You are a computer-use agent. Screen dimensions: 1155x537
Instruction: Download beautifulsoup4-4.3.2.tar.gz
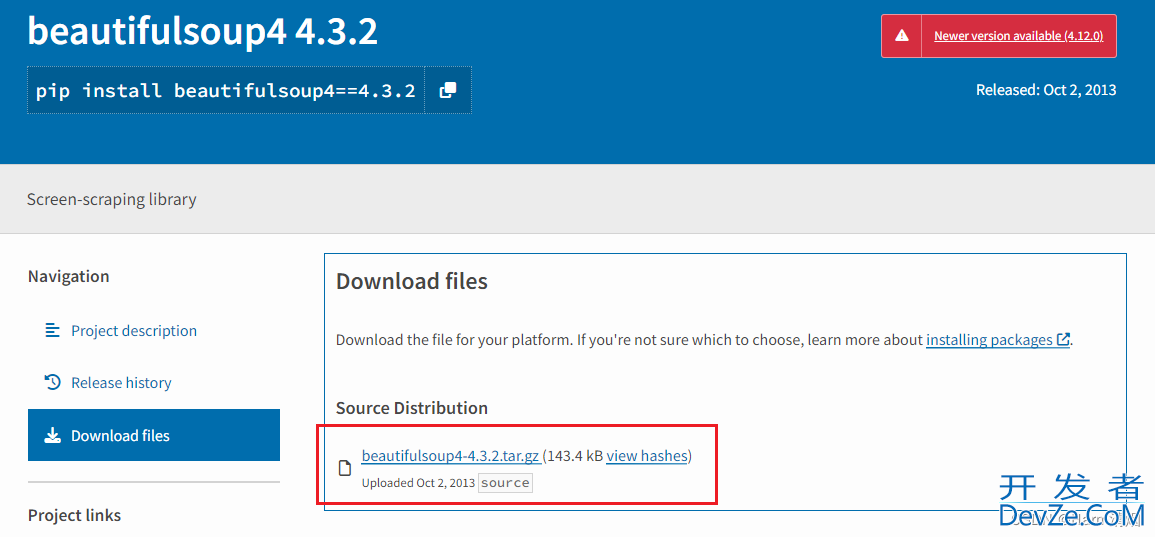pos(452,456)
